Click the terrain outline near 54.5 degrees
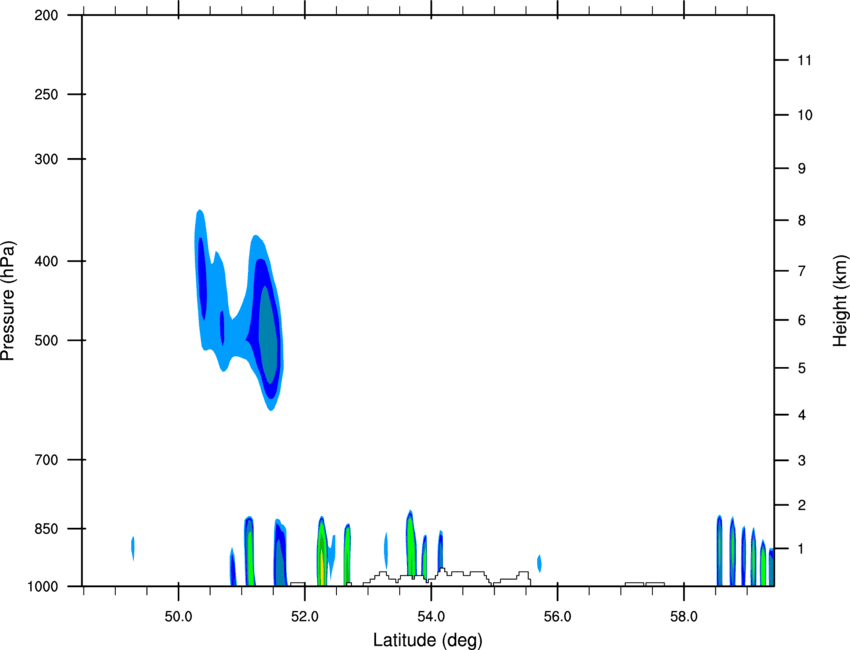Viewport: 850px width, 650px height. [x=447, y=576]
